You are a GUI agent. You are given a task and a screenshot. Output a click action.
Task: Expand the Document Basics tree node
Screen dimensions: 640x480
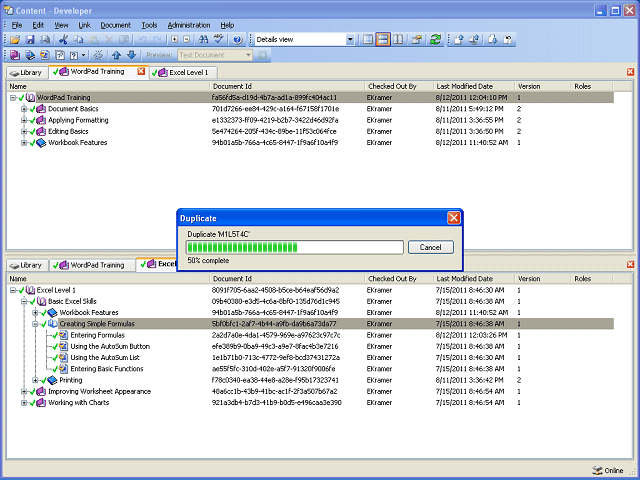tap(24, 109)
